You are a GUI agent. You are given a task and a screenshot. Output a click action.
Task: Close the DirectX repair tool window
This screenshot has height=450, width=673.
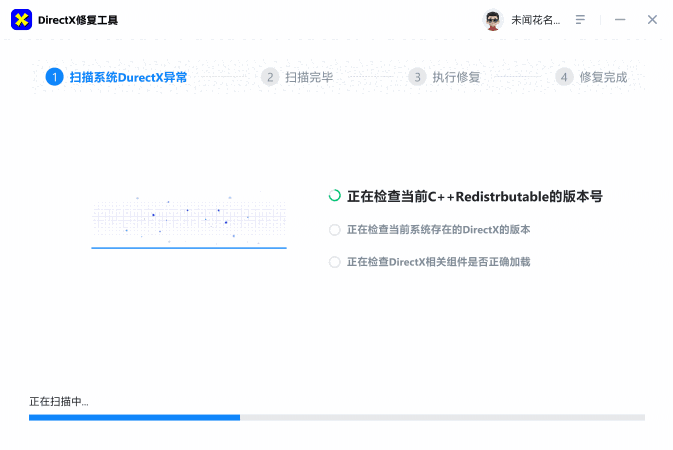click(652, 20)
